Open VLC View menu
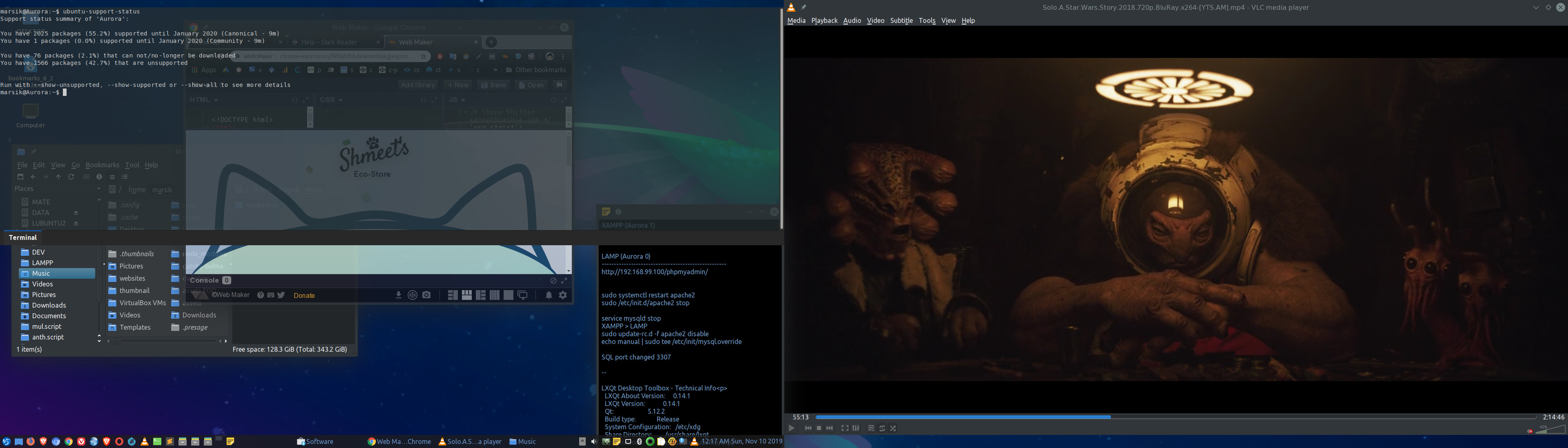The height and width of the screenshot is (448, 1568). pos(948,21)
